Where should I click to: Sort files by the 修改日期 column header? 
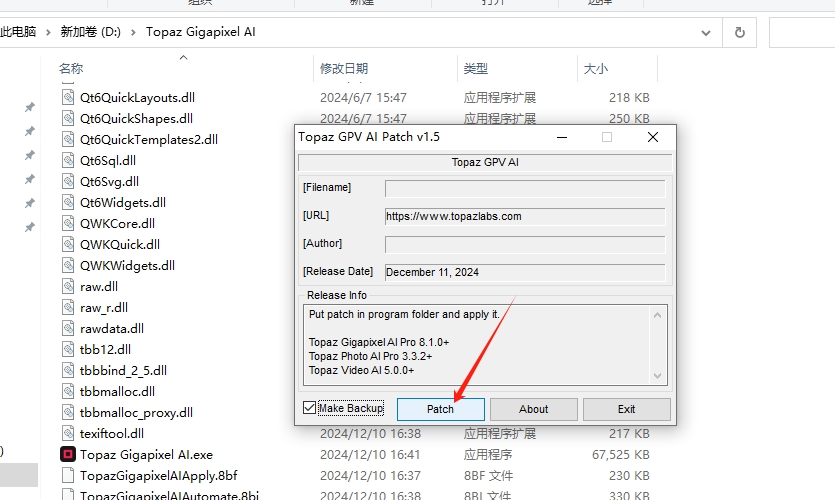(x=343, y=69)
